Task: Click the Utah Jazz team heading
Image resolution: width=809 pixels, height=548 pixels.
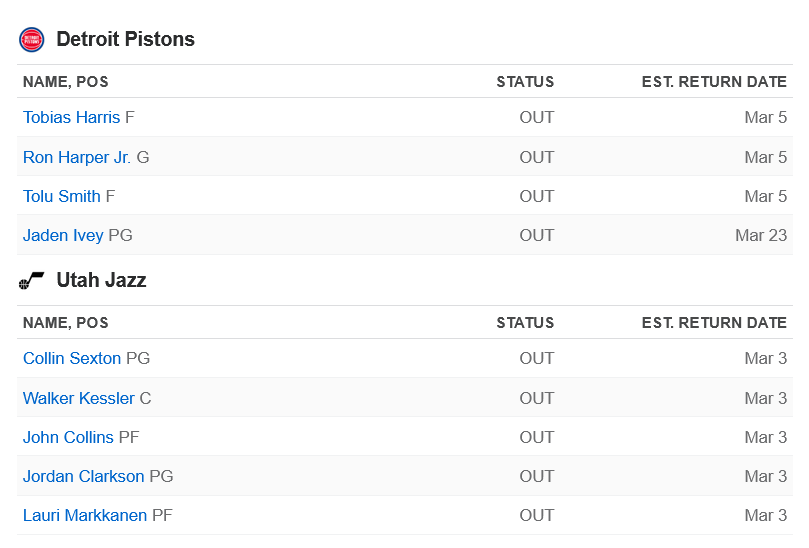Action: pos(102,280)
